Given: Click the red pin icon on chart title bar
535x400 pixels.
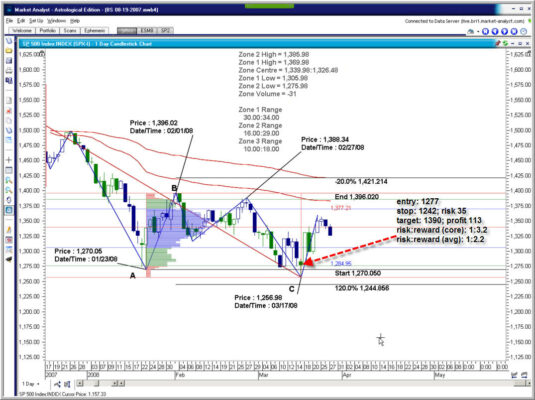Looking at the screenshot, I should pyautogui.click(x=498, y=43).
